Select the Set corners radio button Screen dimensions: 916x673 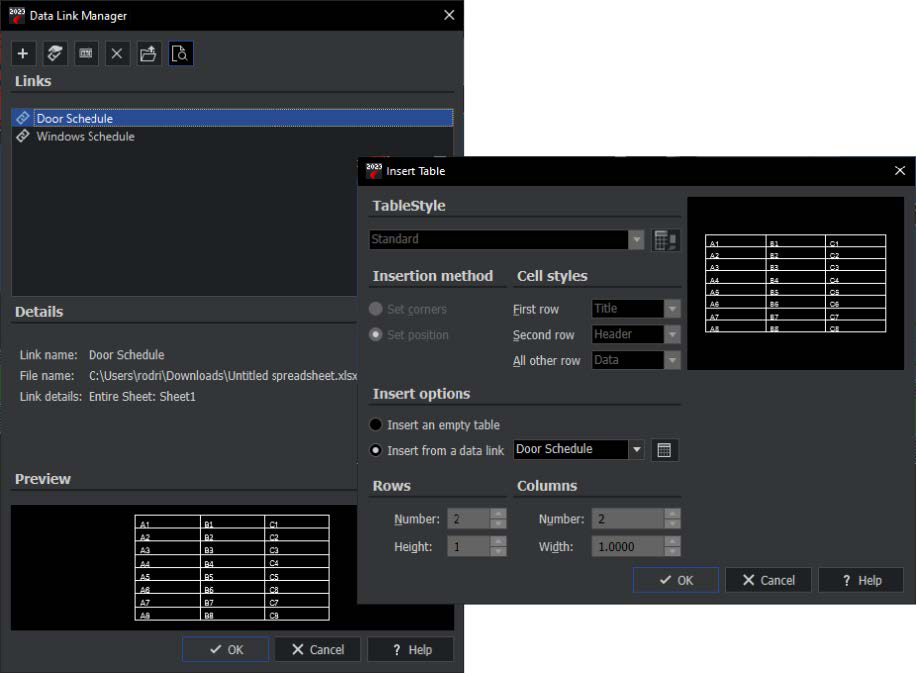[376, 308]
